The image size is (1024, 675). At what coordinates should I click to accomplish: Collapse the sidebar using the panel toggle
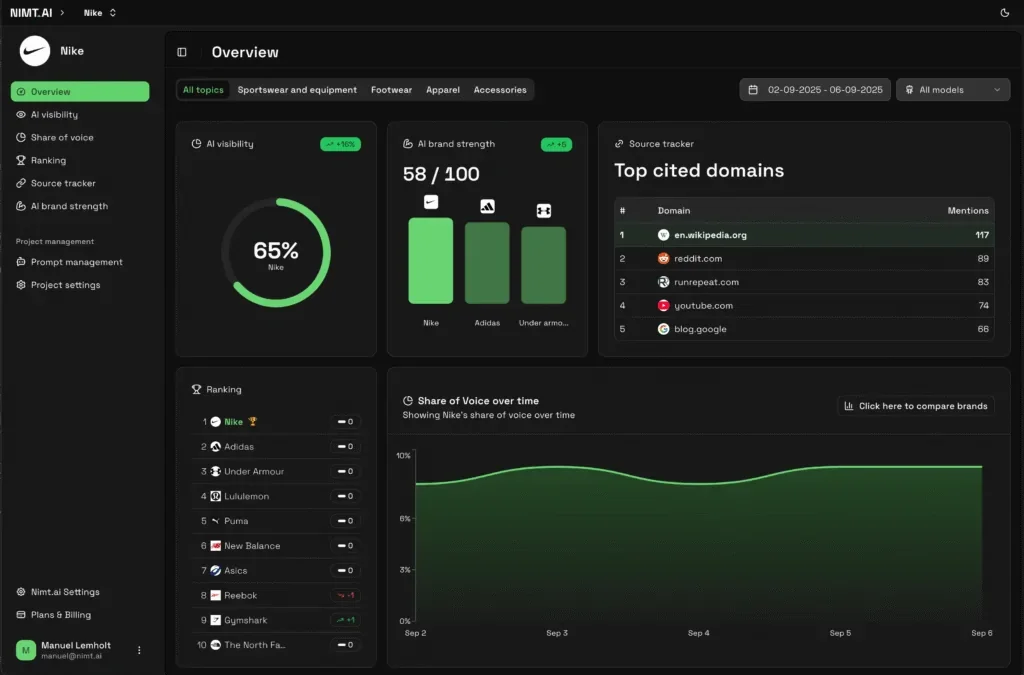183,51
